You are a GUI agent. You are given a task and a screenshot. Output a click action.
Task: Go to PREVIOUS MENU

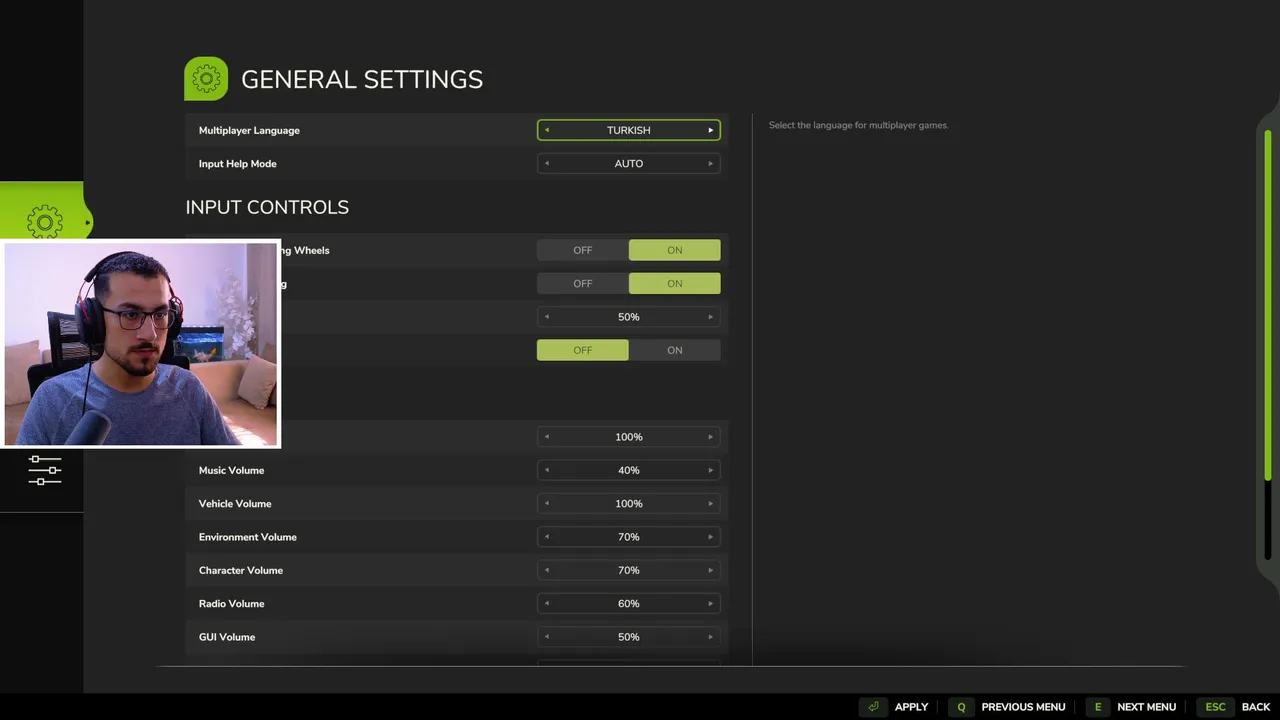click(1023, 707)
